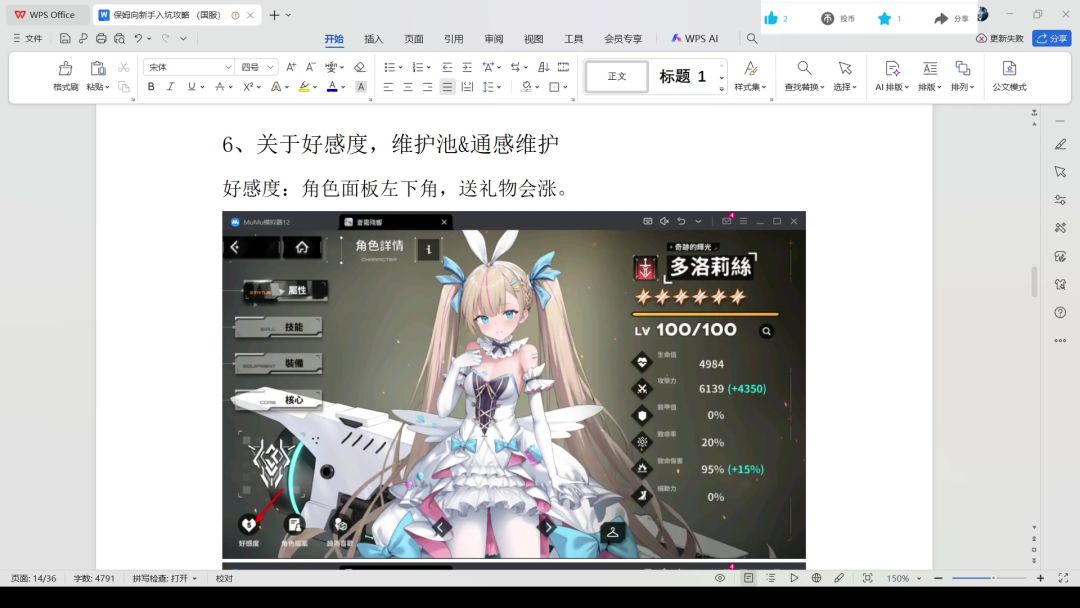Toggle italic formatting
The height and width of the screenshot is (608, 1080).
[170, 87]
